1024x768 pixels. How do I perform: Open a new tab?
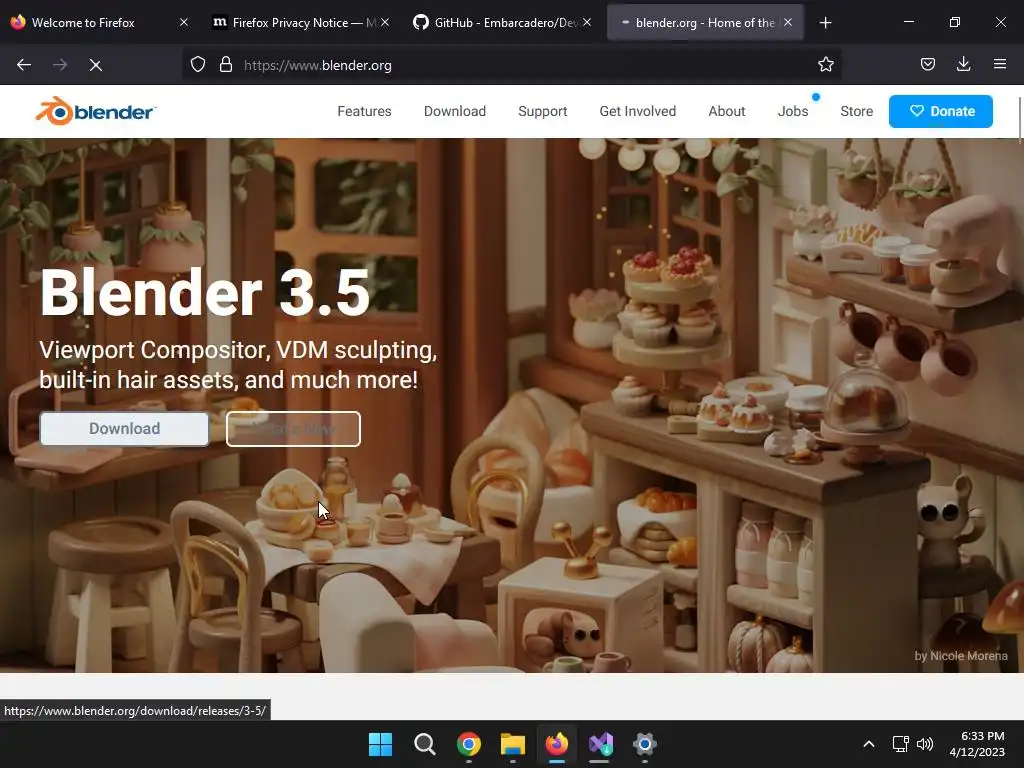pyautogui.click(x=825, y=23)
